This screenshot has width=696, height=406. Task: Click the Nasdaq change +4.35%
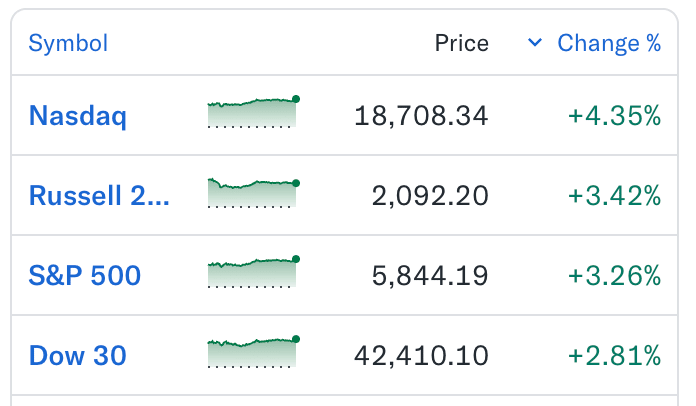pos(614,116)
